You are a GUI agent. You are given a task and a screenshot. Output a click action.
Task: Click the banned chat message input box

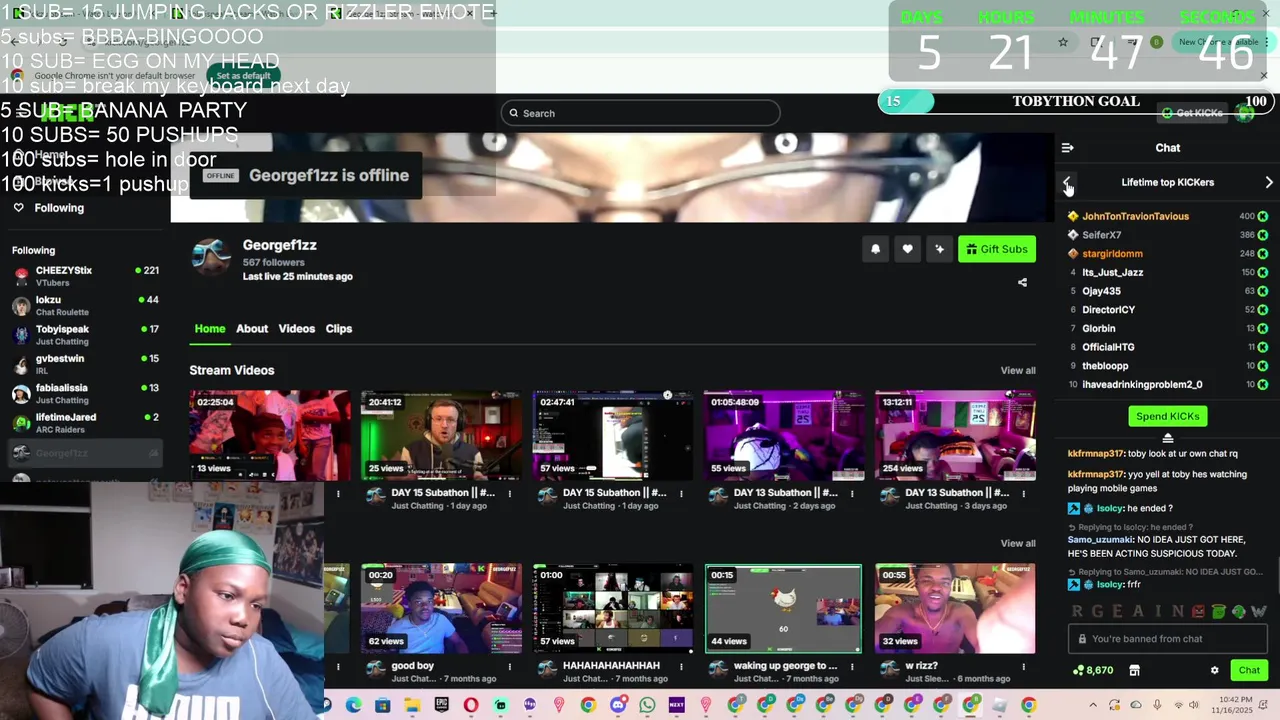(x=1167, y=639)
